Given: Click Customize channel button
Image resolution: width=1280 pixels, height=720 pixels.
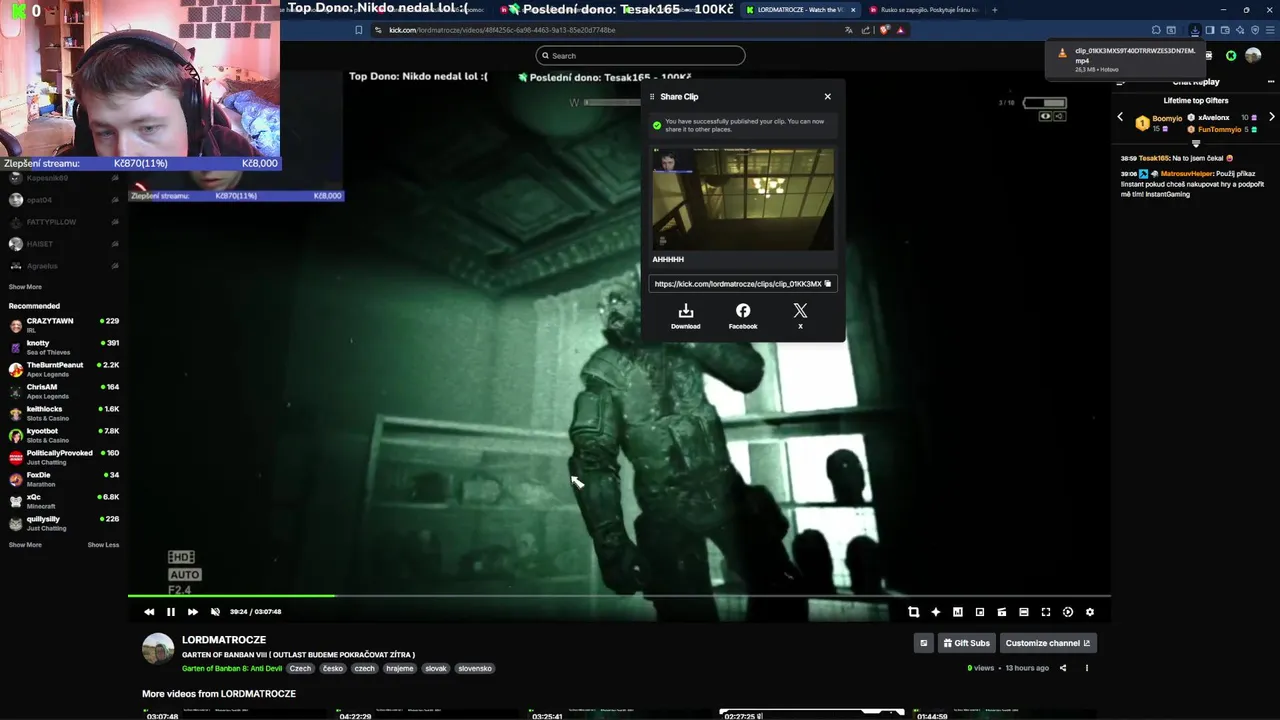Looking at the screenshot, I should coord(1048,643).
